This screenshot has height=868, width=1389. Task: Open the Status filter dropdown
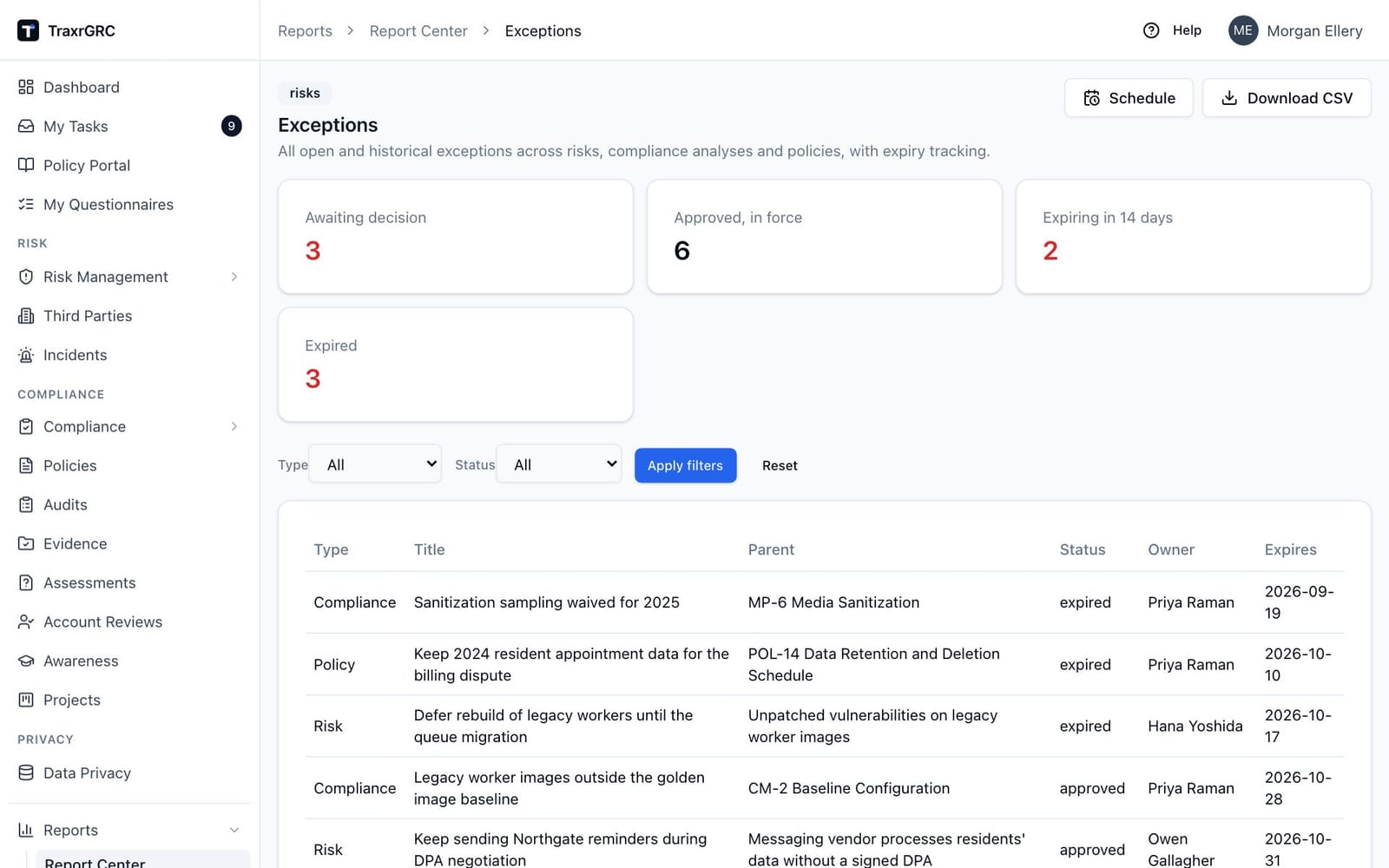[559, 464]
